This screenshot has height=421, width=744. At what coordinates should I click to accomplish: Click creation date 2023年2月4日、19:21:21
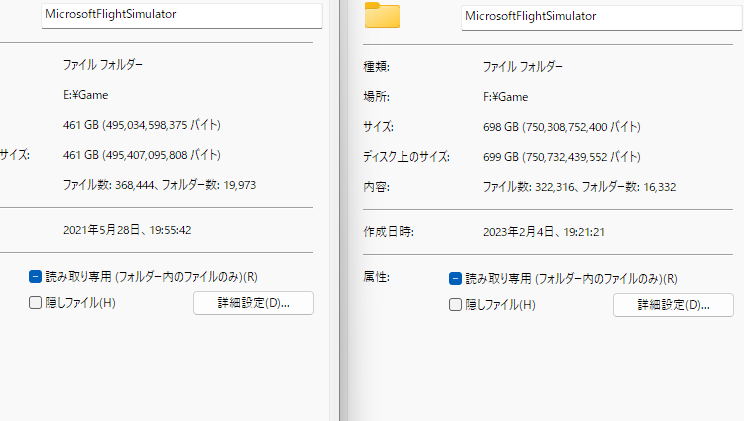[x=544, y=232]
